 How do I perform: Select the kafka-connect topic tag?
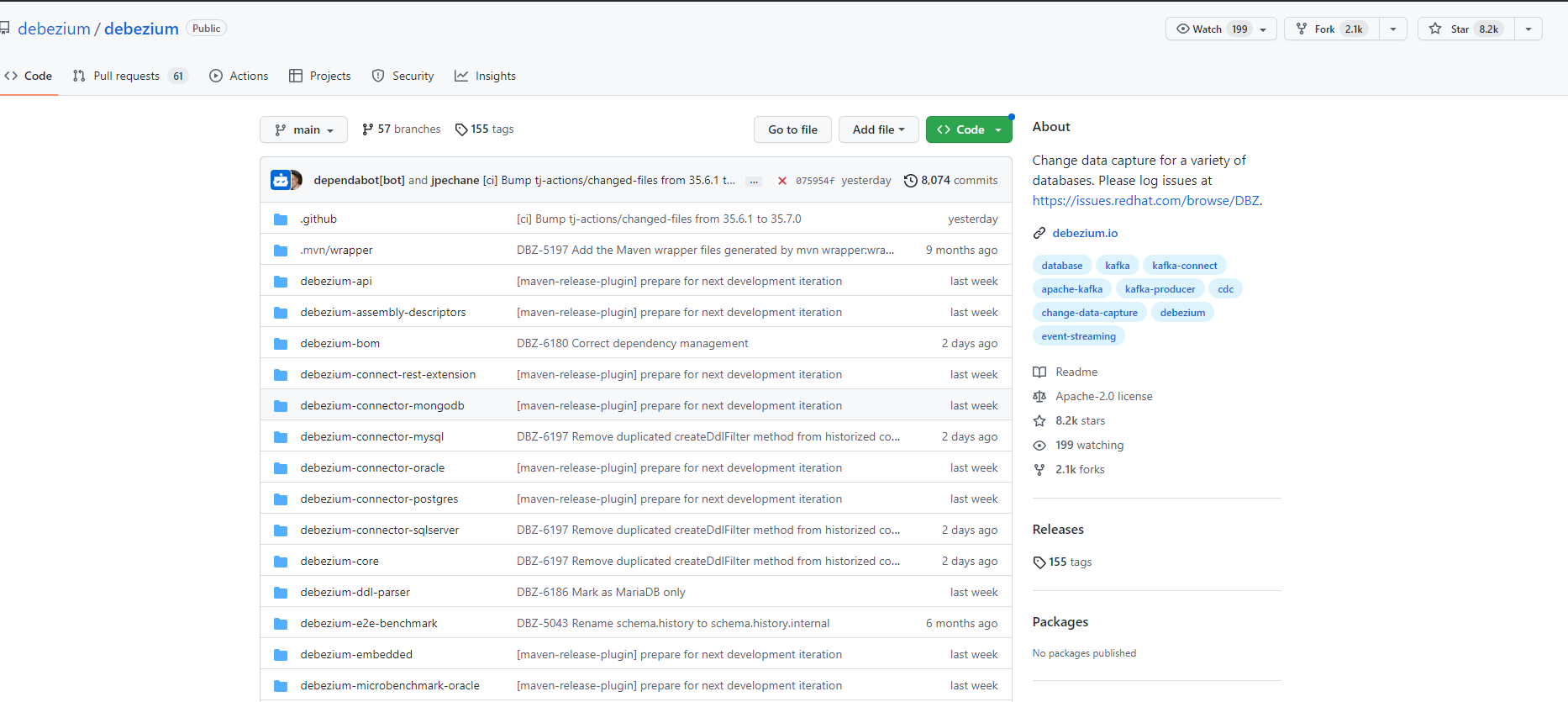click(x=1184, y=266)
